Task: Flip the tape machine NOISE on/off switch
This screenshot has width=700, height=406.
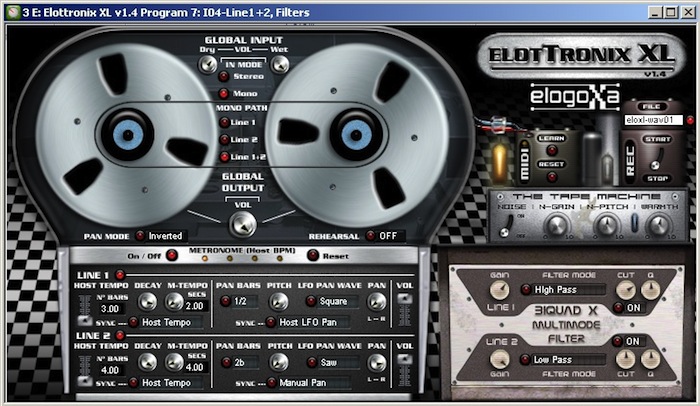Action: pos(506,226)
